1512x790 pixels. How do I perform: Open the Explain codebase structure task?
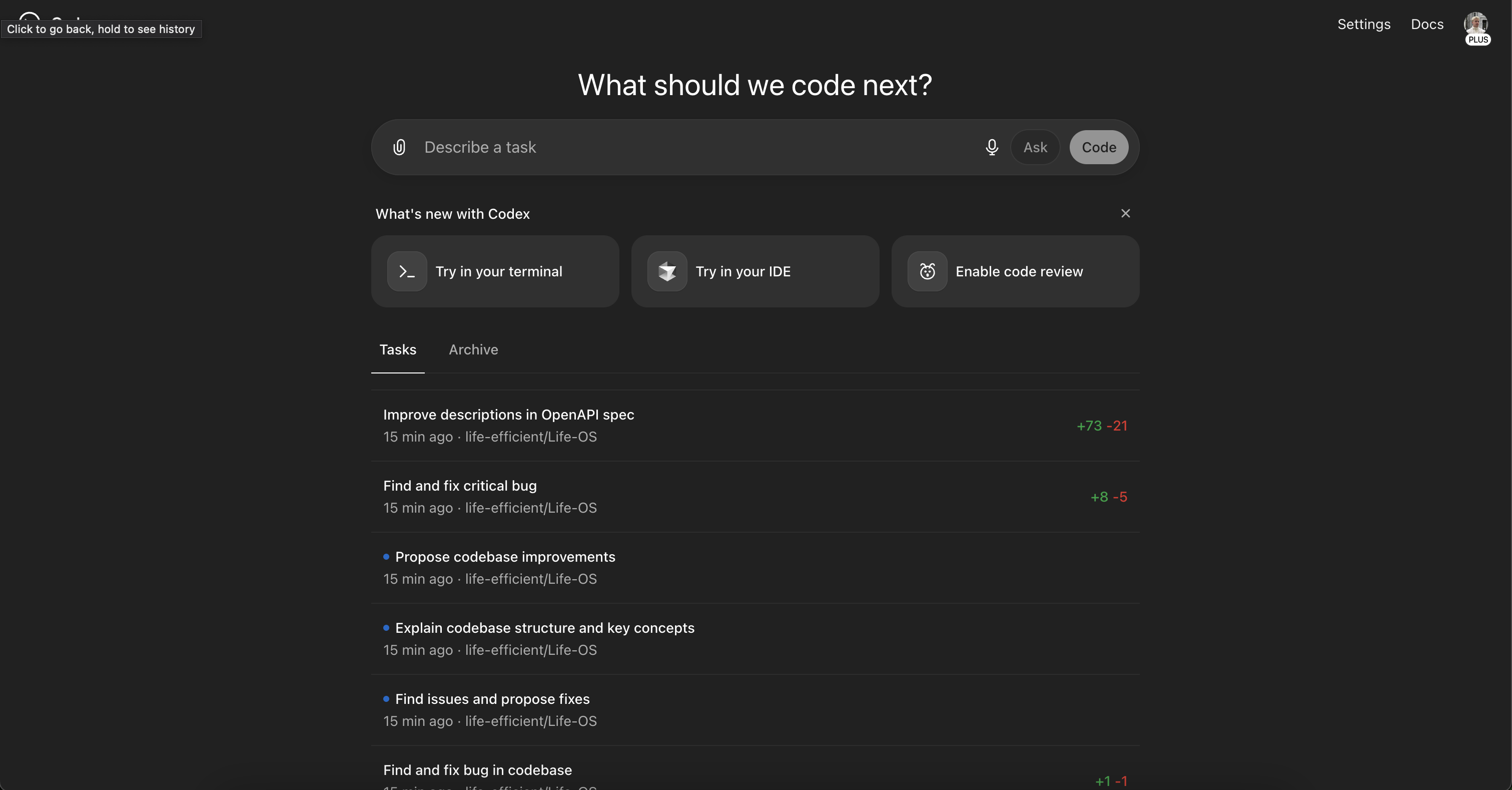tap(545, 628)
